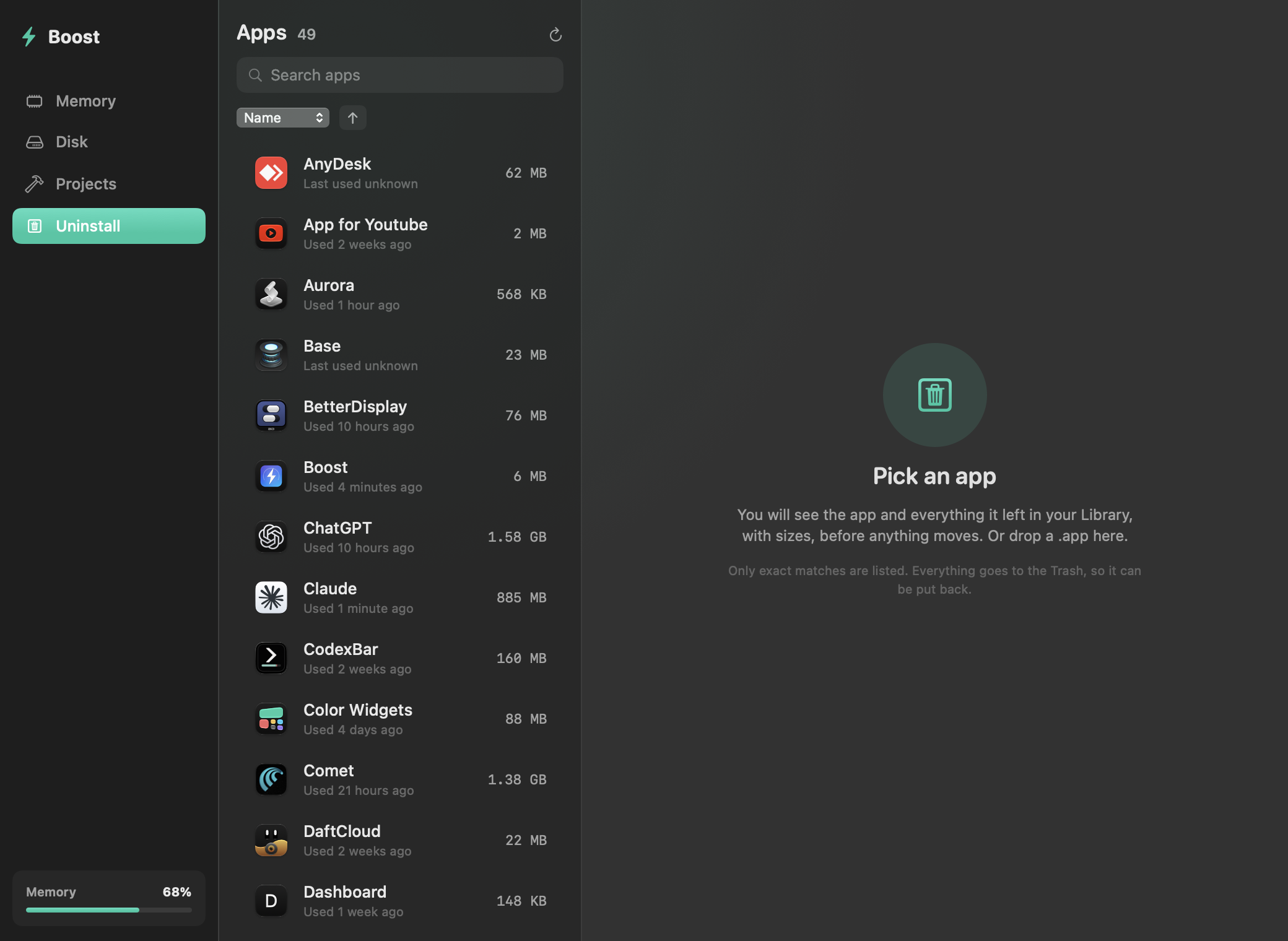Screen dimensions: 1288x941
Task: Click the 'Pick an app' heading
Action: (x=934, y=476)
